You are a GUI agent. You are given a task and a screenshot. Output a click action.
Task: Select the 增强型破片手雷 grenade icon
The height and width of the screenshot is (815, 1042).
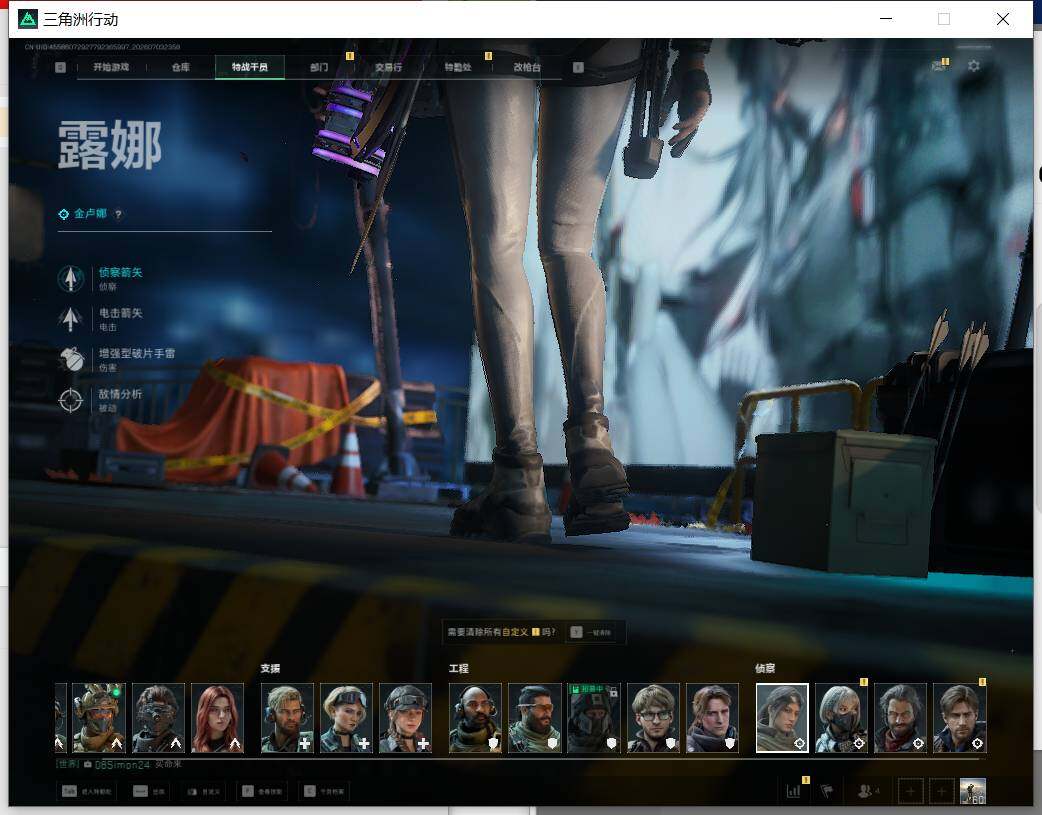(70, 360)
